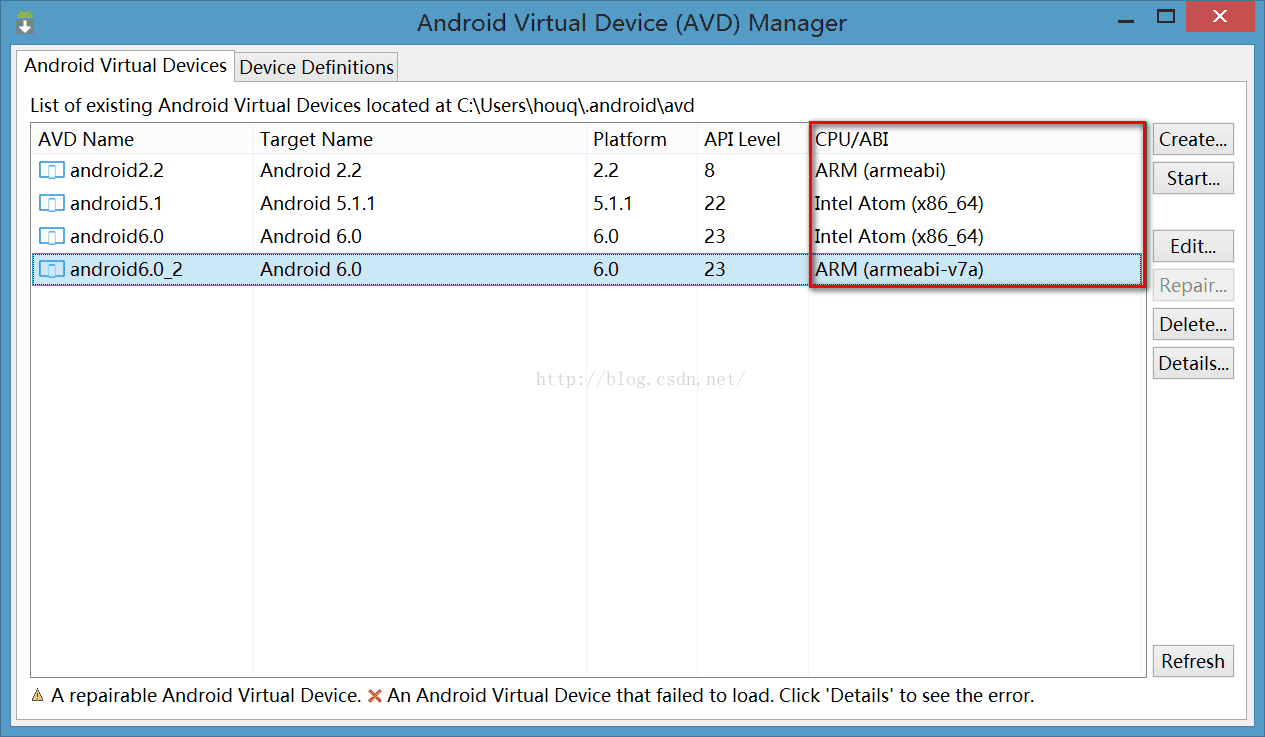Click the android5.1 device icon
This screenshot has height=737, width=1265.
pyautogui.click(x=51, y=204)
